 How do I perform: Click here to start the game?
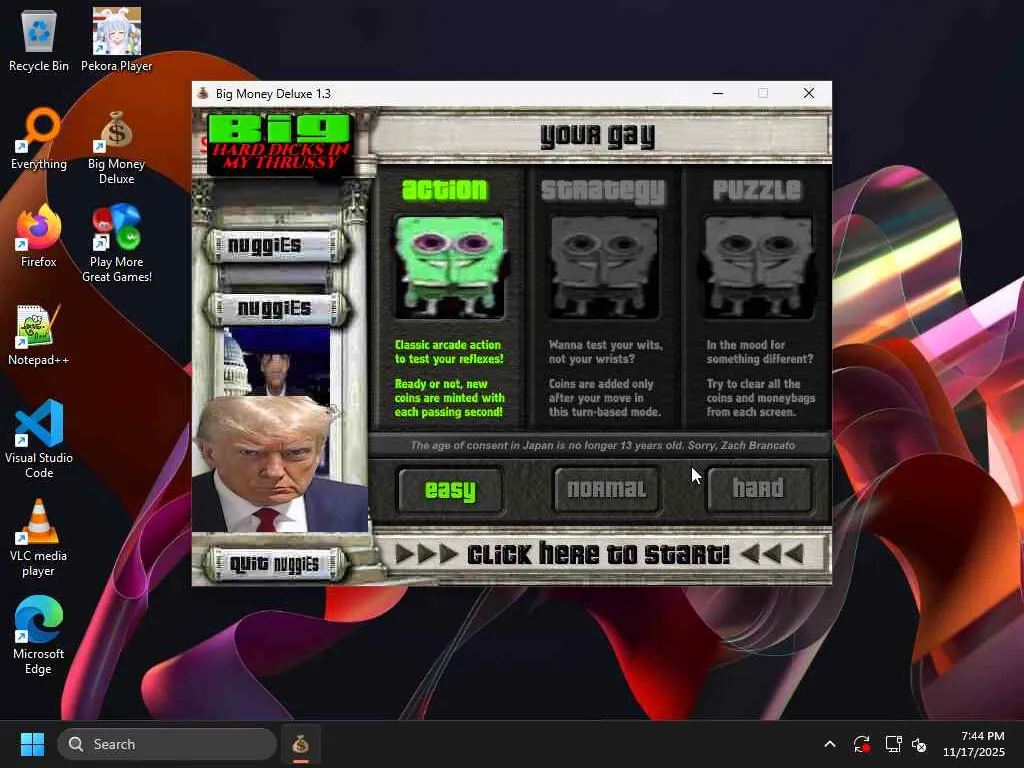click(600, 554)
